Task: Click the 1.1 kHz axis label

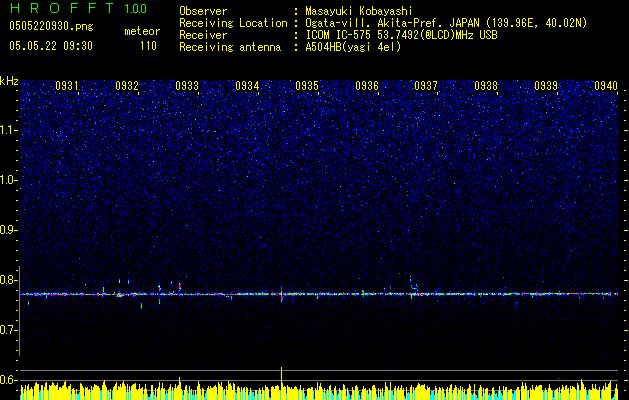Action: [x=9, y=130]
